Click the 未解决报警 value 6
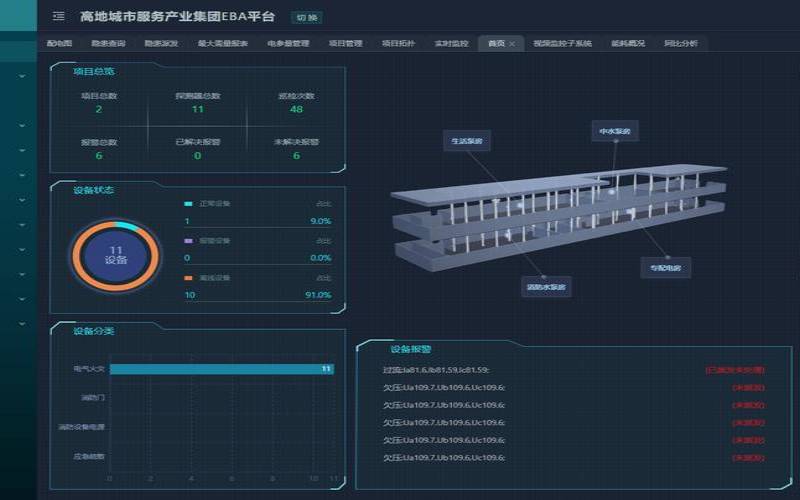800x500 pixels. pyautogui.click(x=296, y=156)
